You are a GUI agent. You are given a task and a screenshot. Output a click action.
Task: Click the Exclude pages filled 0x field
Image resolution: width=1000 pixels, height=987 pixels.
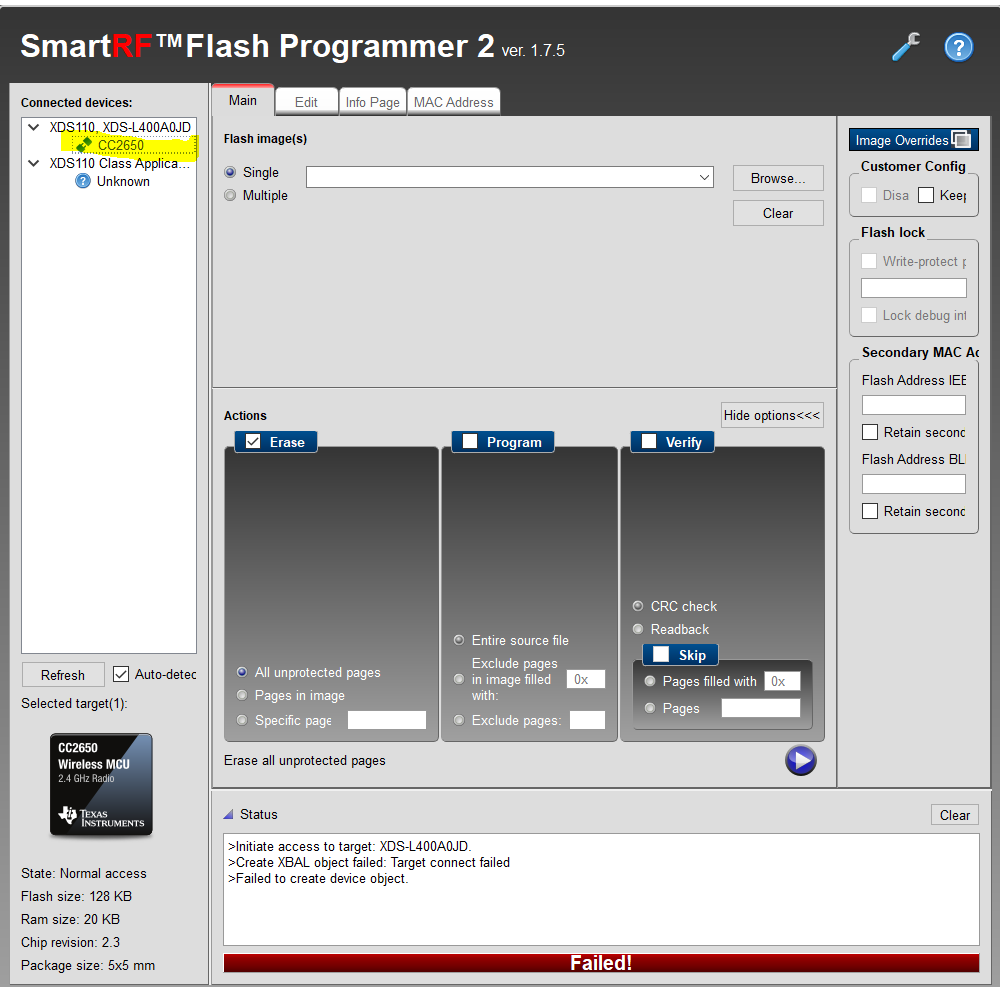(x=586, y=679)
